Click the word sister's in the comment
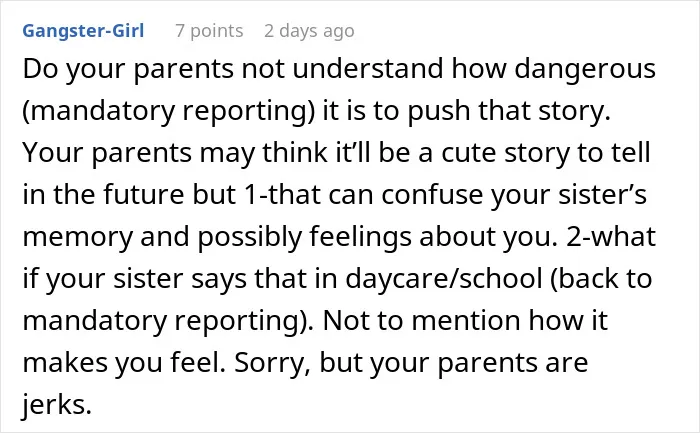This screenshot has width=700, height=433. [602, 195]
